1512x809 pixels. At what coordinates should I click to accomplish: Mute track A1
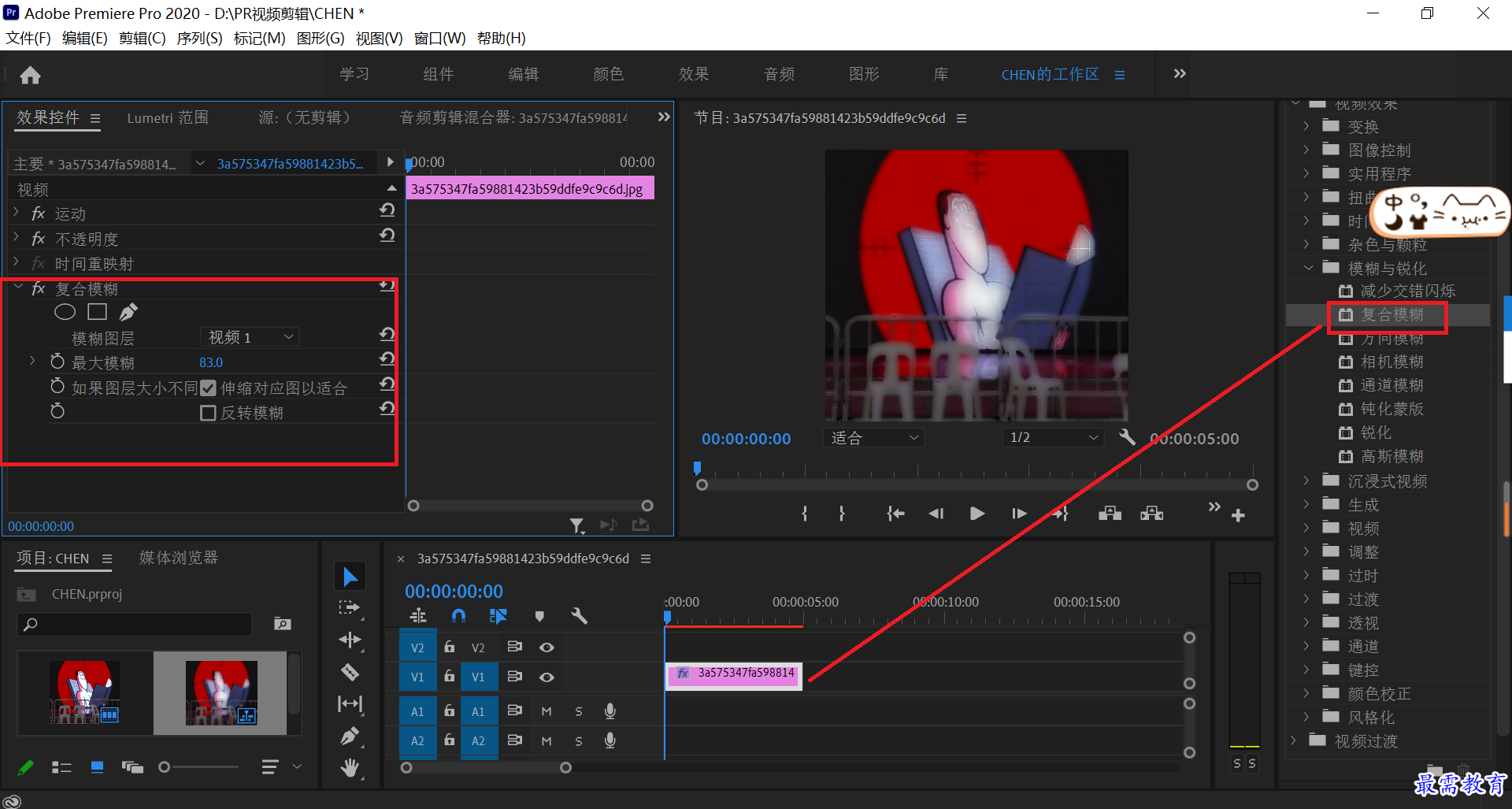[x=547, y=711]
